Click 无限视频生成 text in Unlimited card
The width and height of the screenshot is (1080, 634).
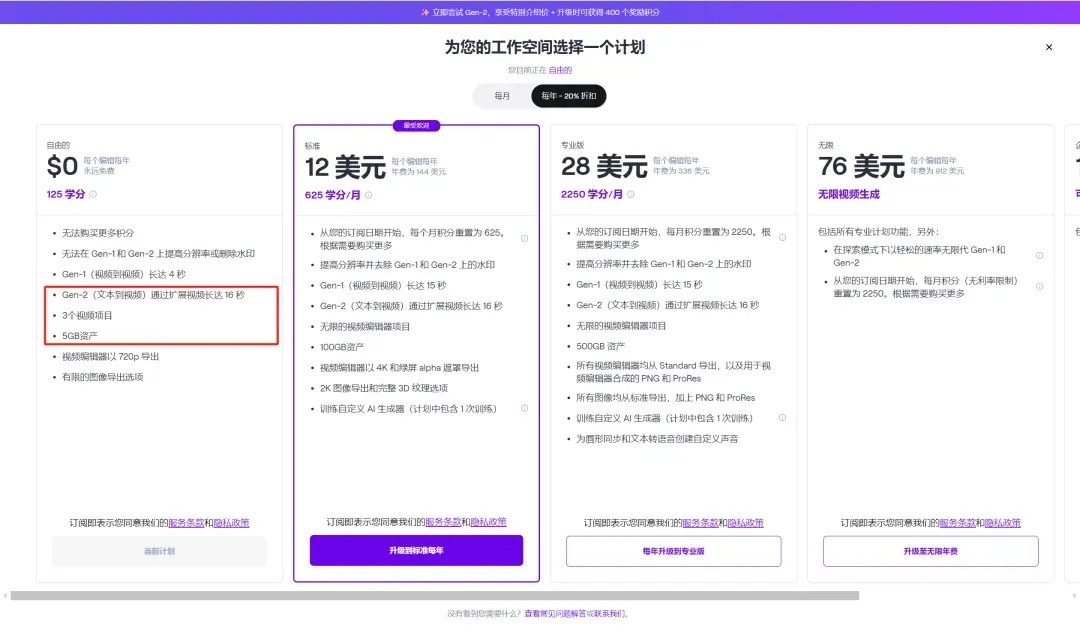tap(849, 194)
